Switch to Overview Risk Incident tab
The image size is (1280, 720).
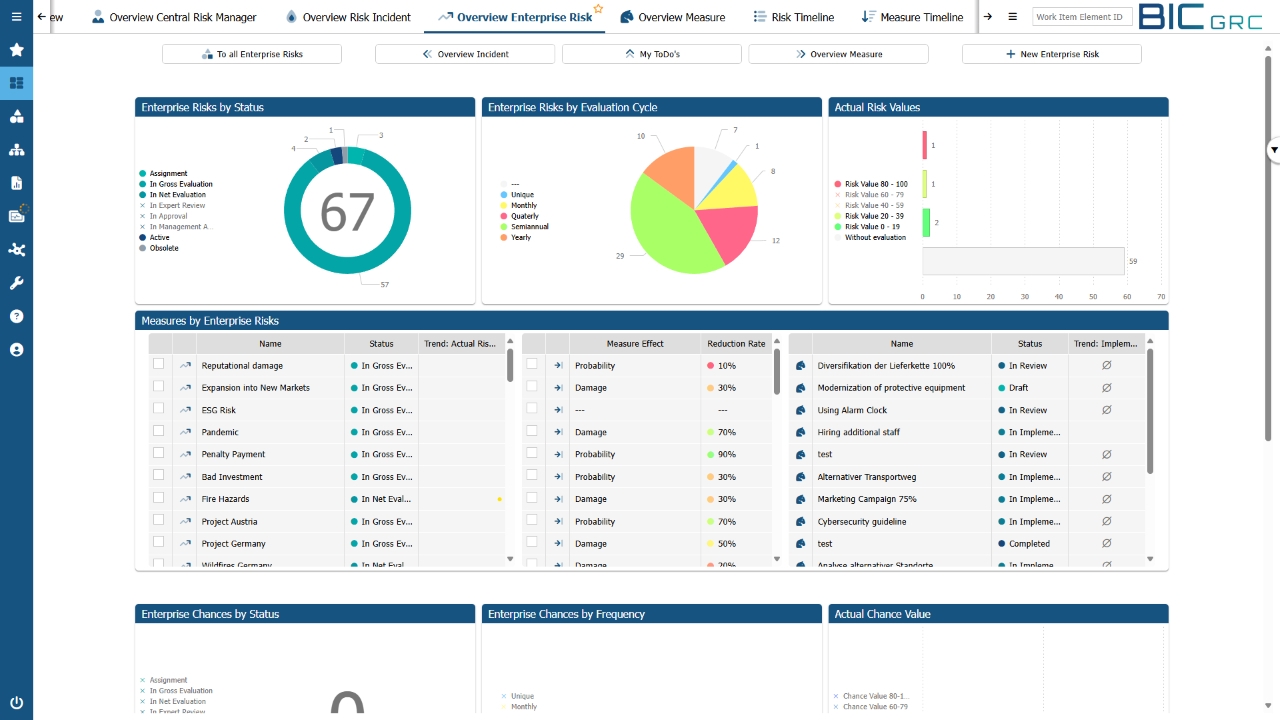348,17
